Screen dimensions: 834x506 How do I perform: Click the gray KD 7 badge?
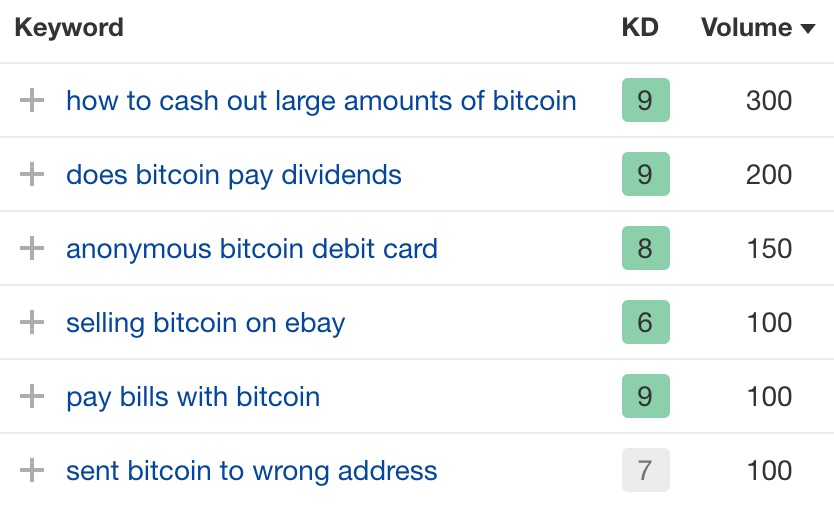(x=645, y=470)
